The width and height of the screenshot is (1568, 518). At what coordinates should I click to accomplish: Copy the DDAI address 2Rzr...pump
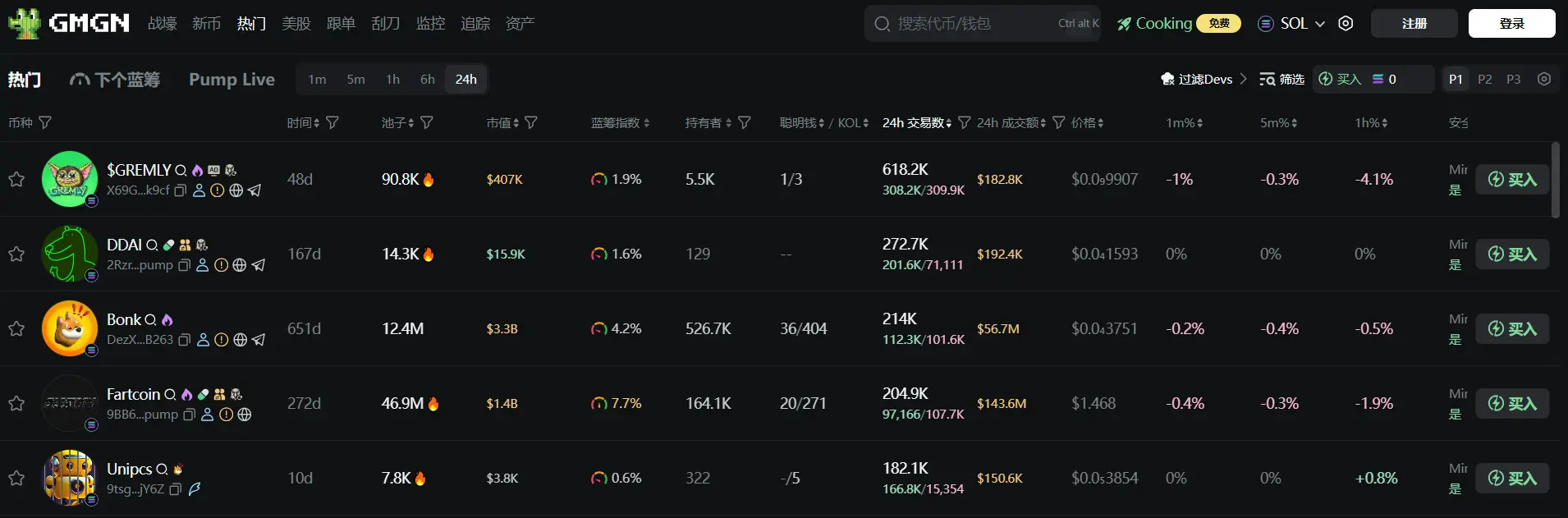(185, 265)
